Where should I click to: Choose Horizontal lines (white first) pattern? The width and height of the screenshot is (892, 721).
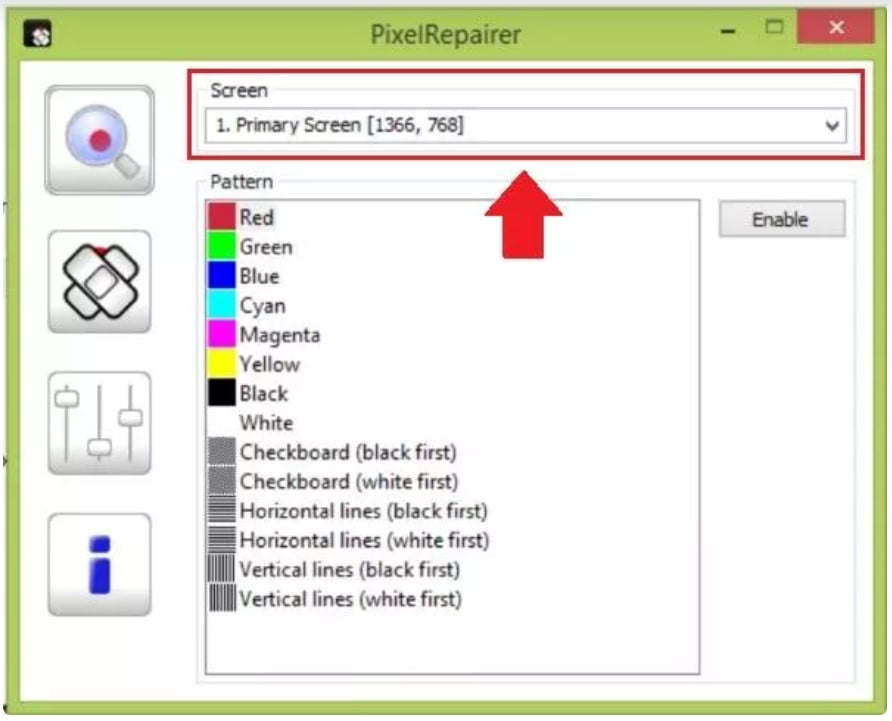click(x=364, y=541)
